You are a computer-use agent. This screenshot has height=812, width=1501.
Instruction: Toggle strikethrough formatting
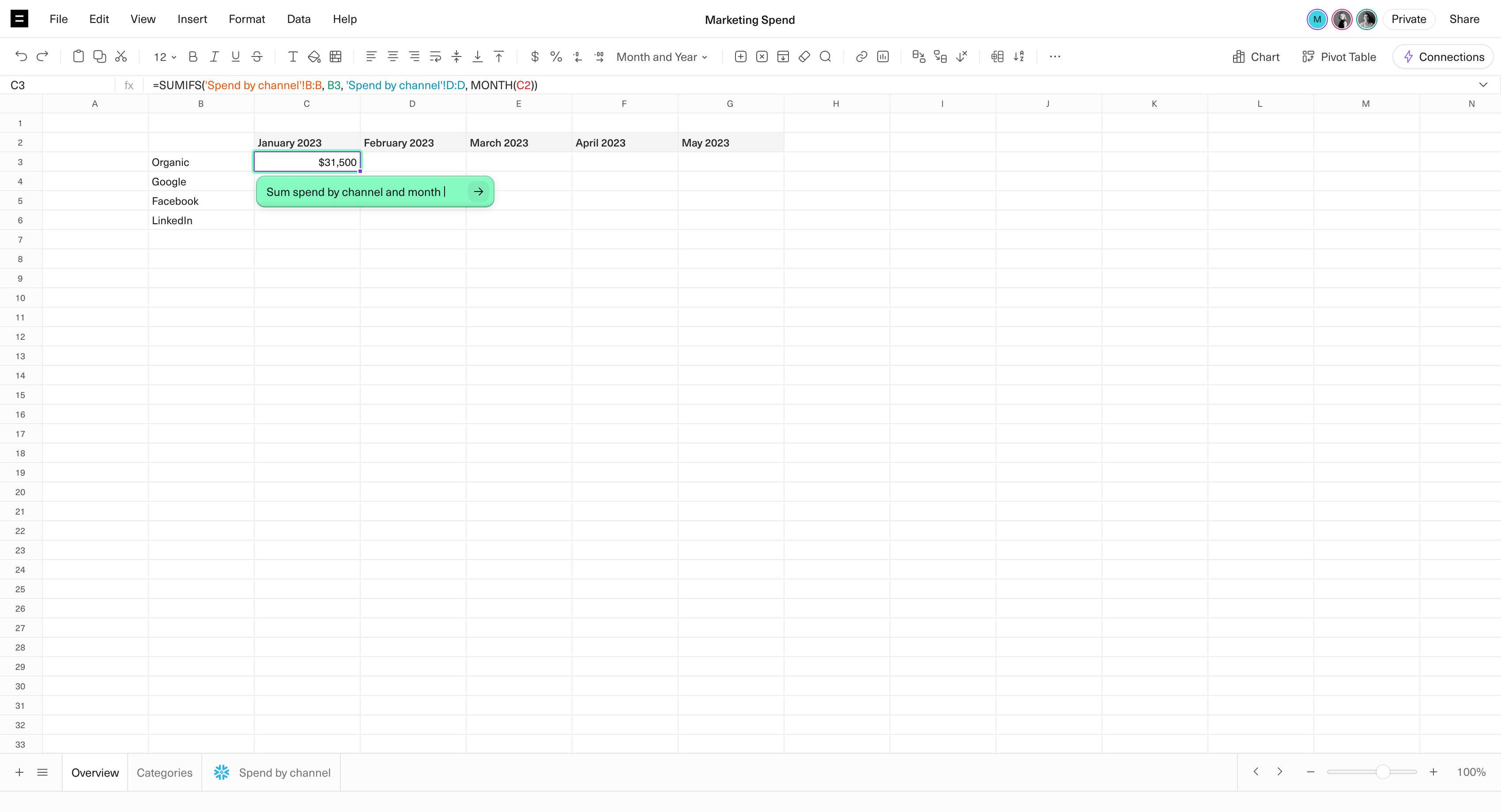(256, 56)
